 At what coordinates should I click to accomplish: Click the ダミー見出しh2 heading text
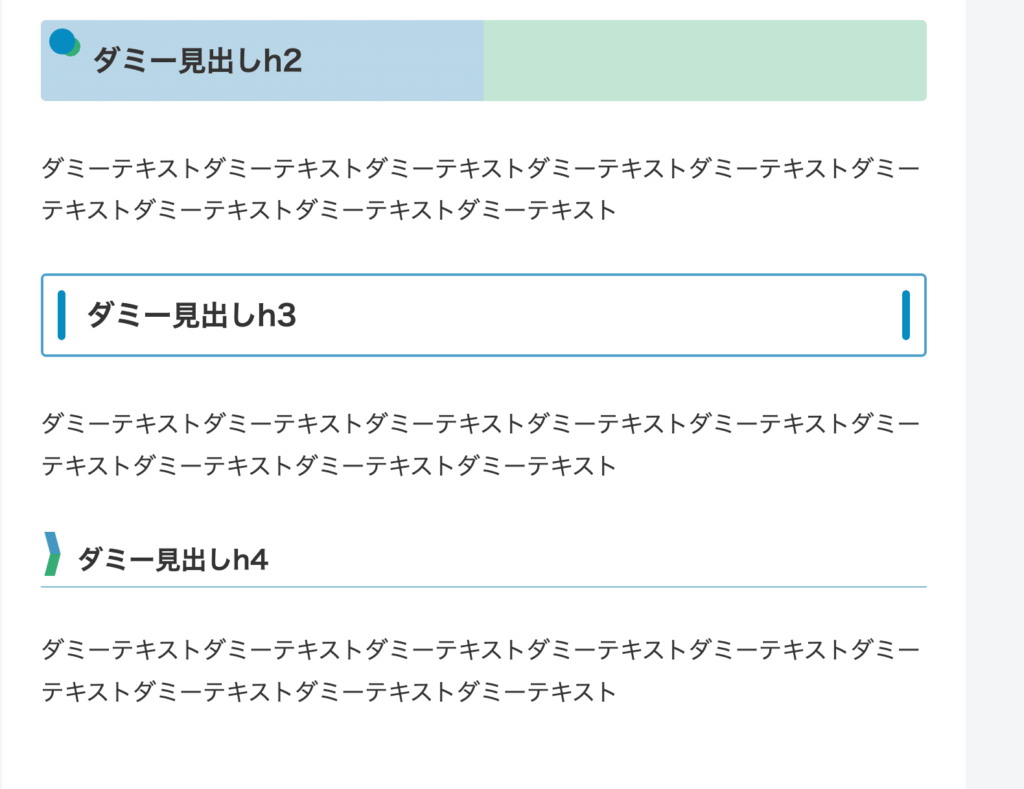tap(197, 61)
